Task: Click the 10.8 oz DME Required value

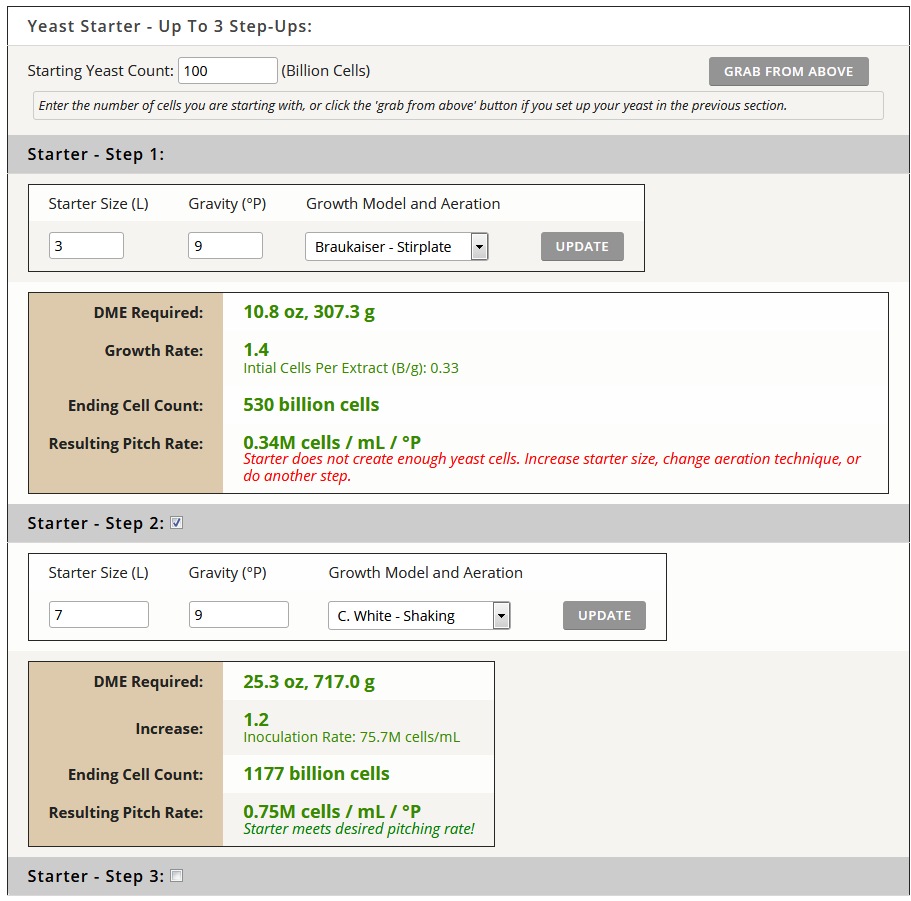Action: click(309, 312)
